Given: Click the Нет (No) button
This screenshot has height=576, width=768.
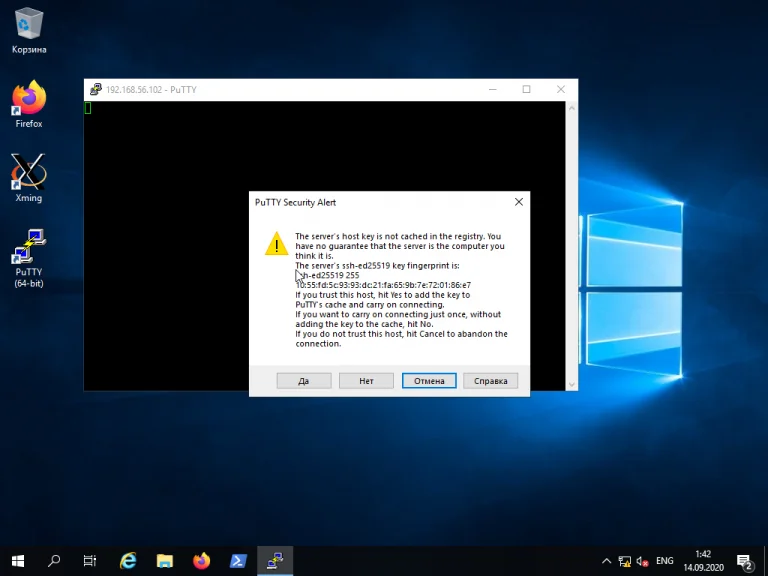Looking at the screenshot, I should coord(366,381).
